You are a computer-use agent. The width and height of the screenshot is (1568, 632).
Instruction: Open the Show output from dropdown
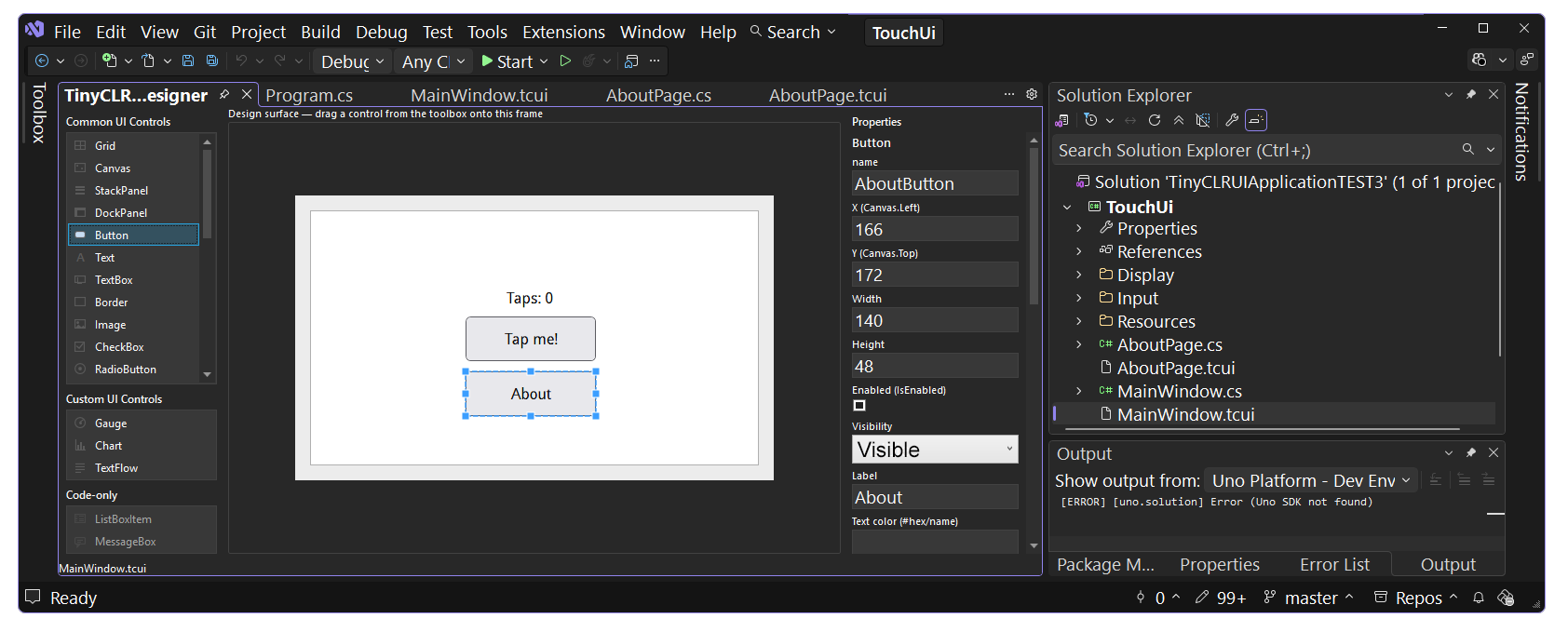[1311, 480]
